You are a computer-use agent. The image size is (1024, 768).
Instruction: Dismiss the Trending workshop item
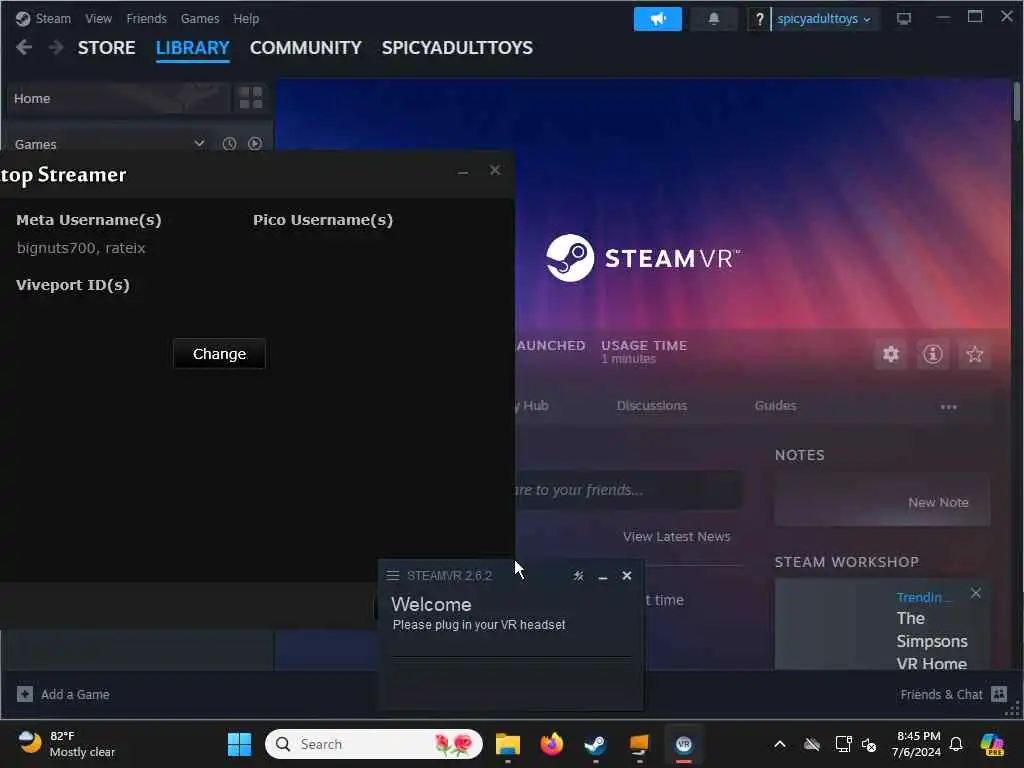click(976, 593)
